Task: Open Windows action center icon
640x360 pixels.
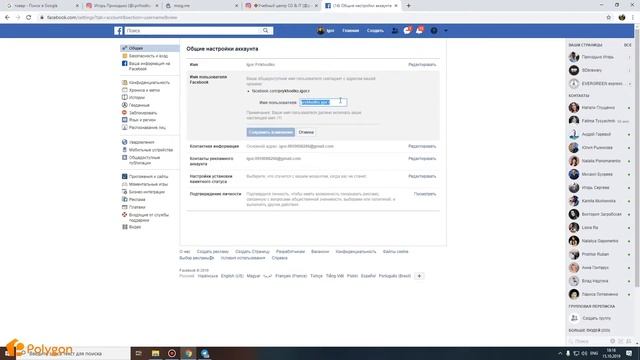Action: tap(629, 353)
